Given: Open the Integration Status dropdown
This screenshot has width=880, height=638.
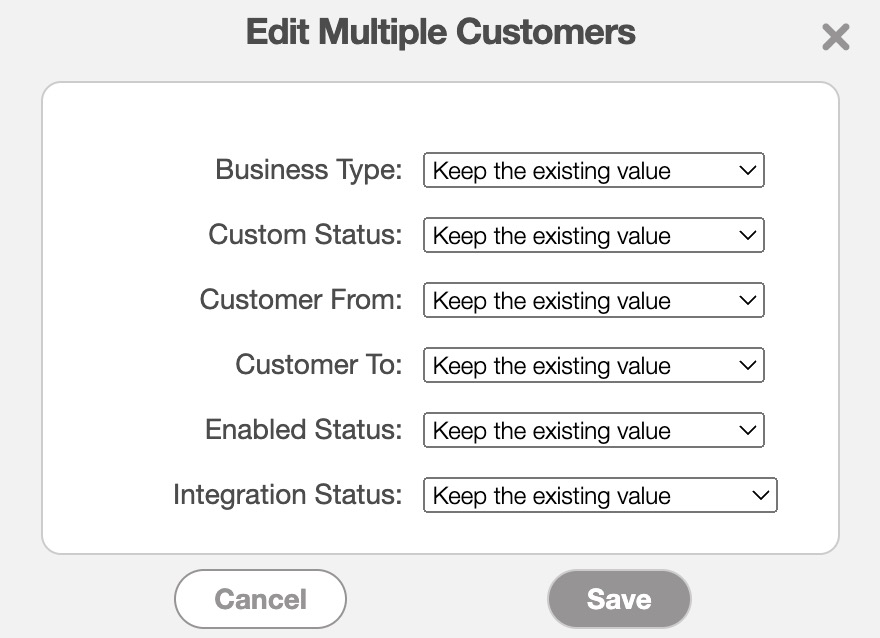Looking at the screenshot, I should pyautogui.click(x=599, y=496).
